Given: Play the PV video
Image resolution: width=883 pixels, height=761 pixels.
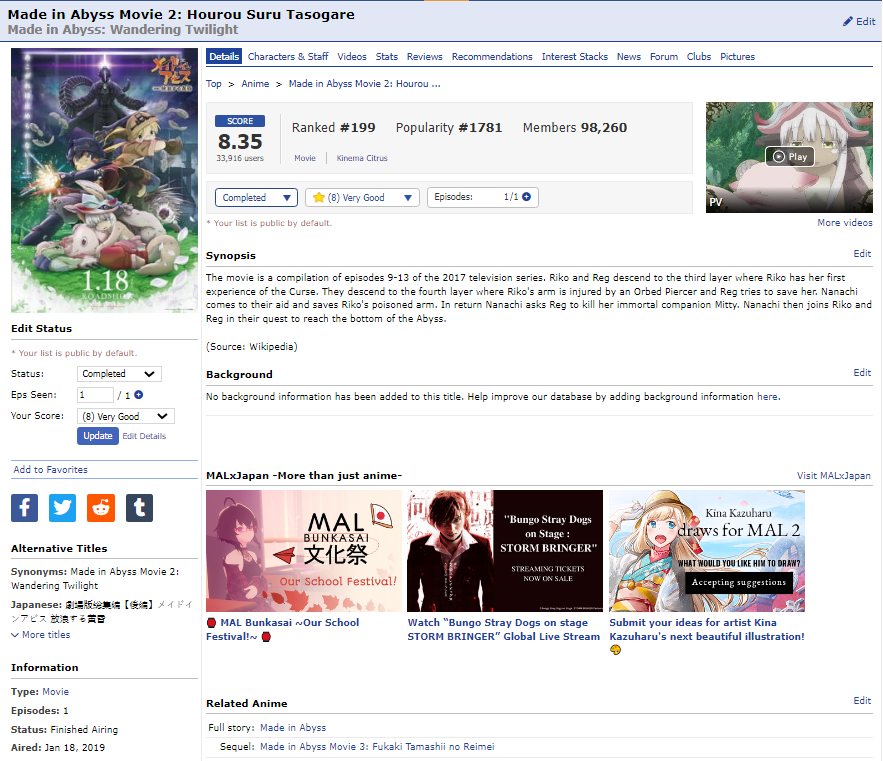Looking at the screenshot, I should coord(790,157).
